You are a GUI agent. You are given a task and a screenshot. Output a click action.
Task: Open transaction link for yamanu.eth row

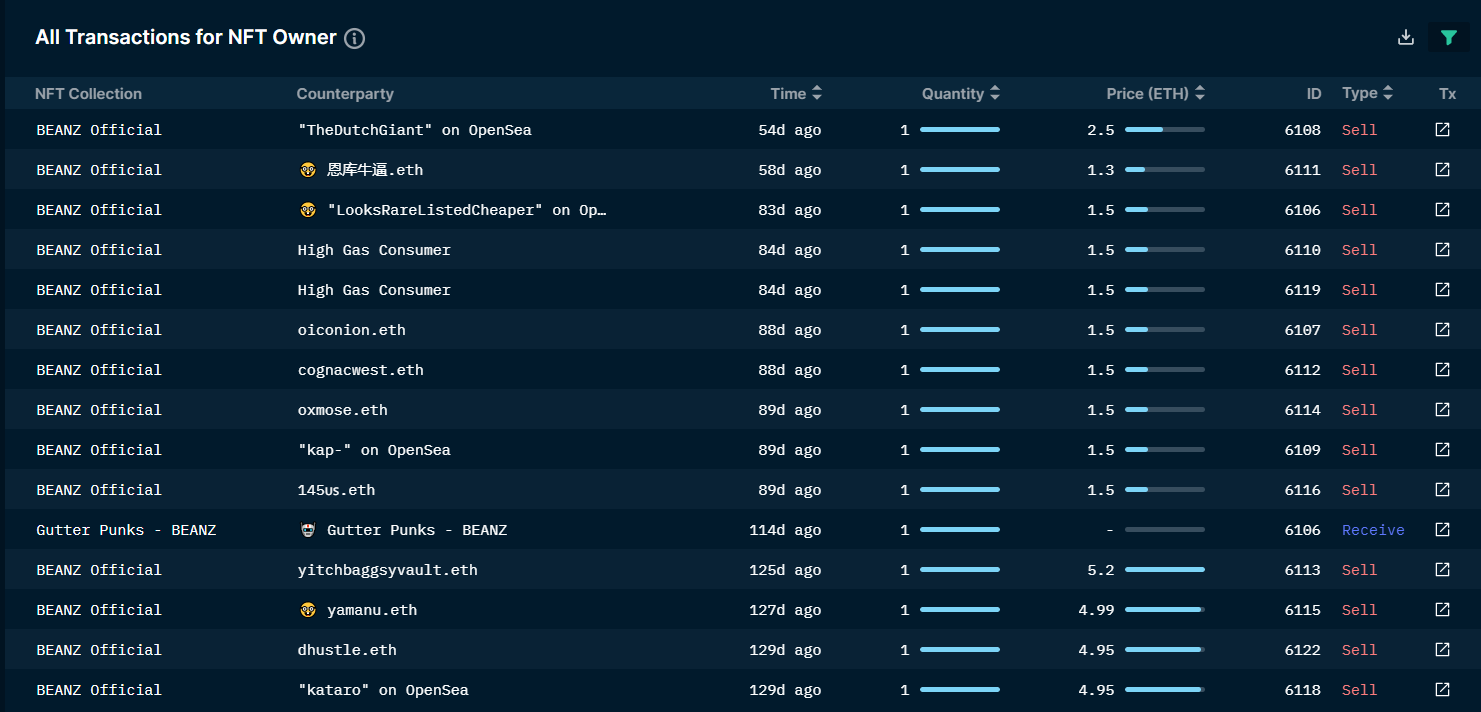1442,610
